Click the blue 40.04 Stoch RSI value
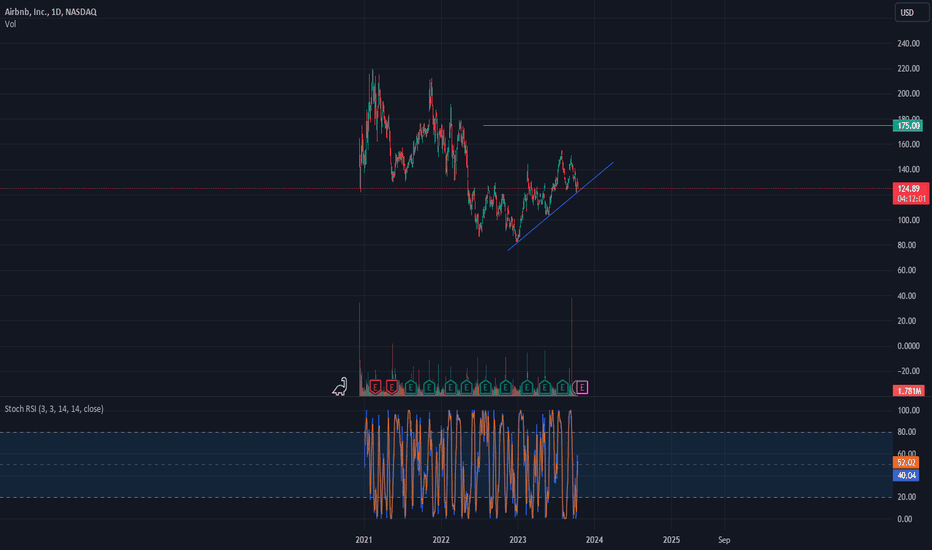Image resolution: width=932 pixels, height=550 pixels. coord(906,476)
